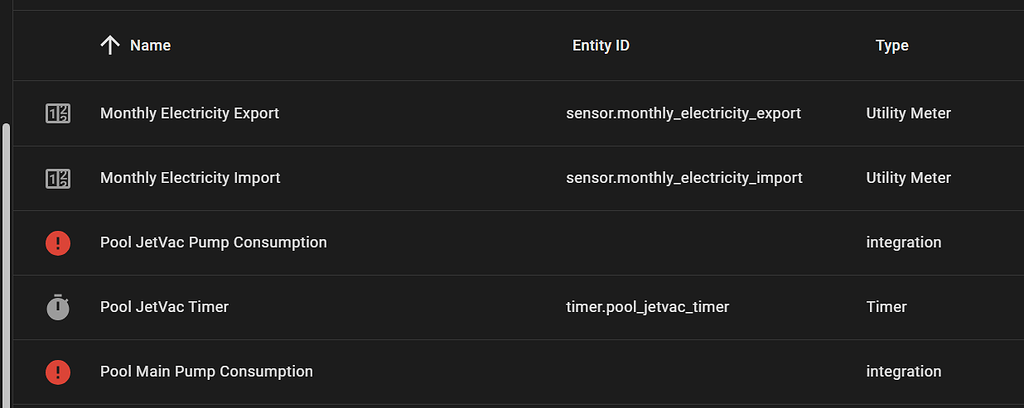Click the Pool JetVac Pump Consumption error icon
Viewport: 1024px width, 408px height.
58,243
